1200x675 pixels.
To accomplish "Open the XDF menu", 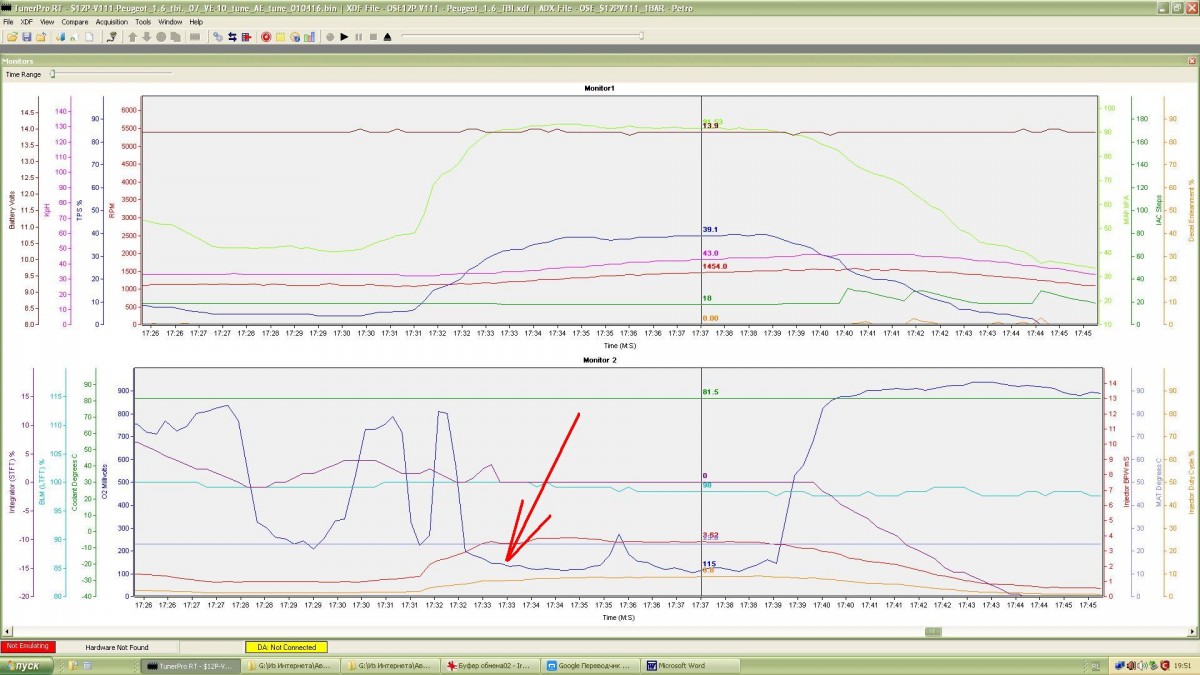I will click(27, 21).
